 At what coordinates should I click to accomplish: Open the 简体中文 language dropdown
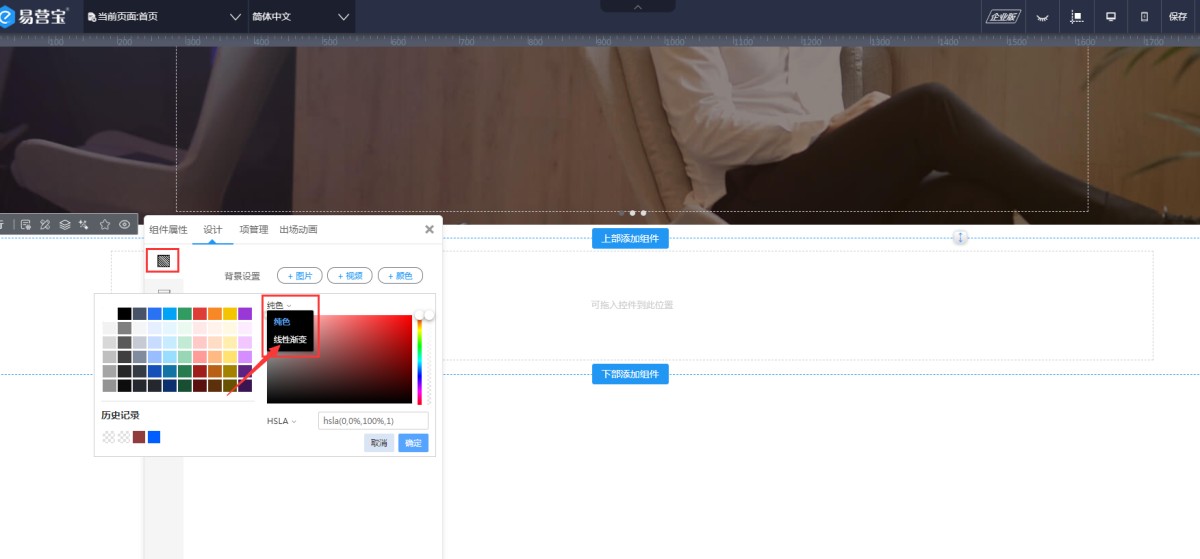click(302, 17)
